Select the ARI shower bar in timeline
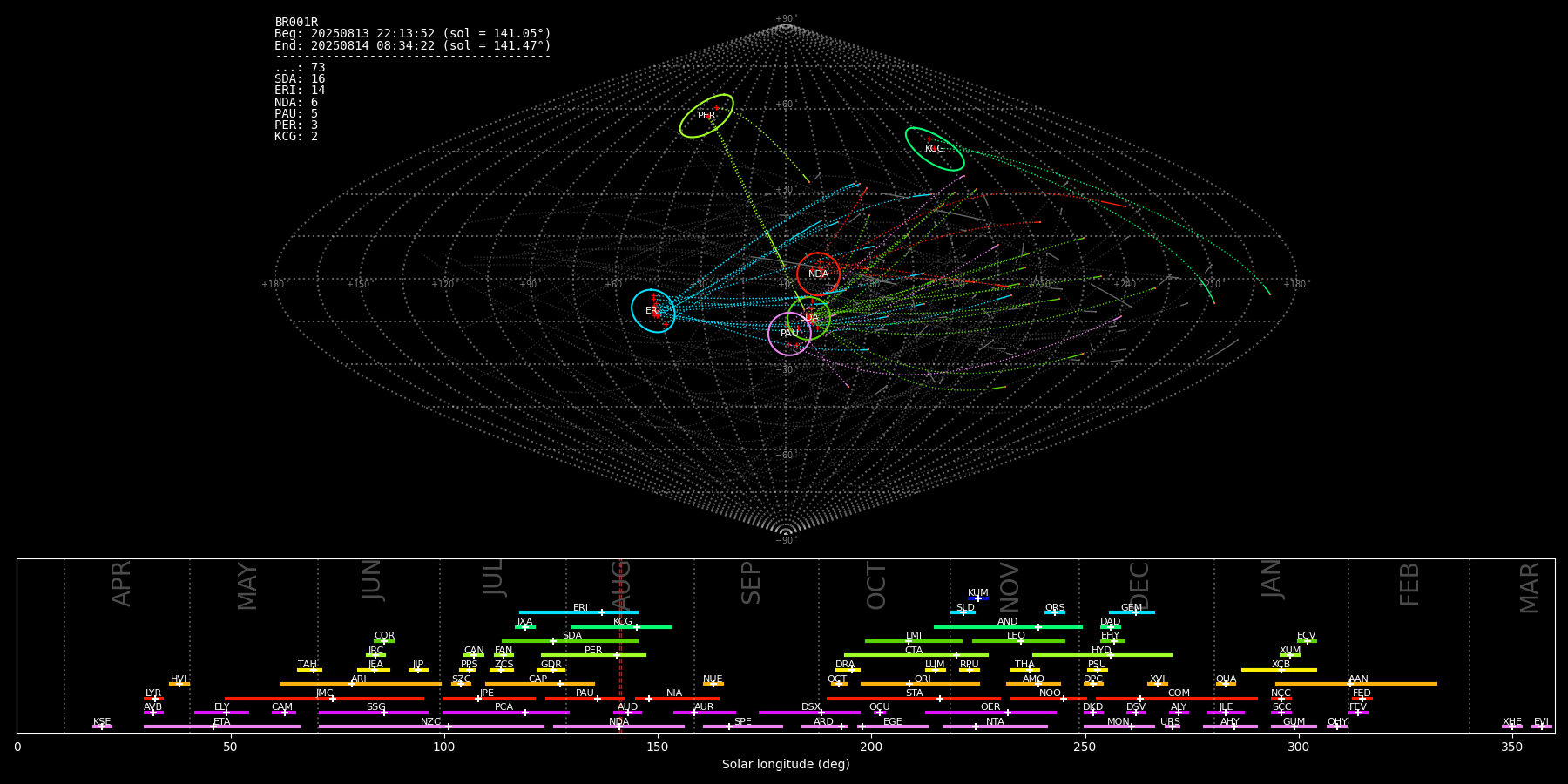The image size is (1568, 784). click(361, 684)
